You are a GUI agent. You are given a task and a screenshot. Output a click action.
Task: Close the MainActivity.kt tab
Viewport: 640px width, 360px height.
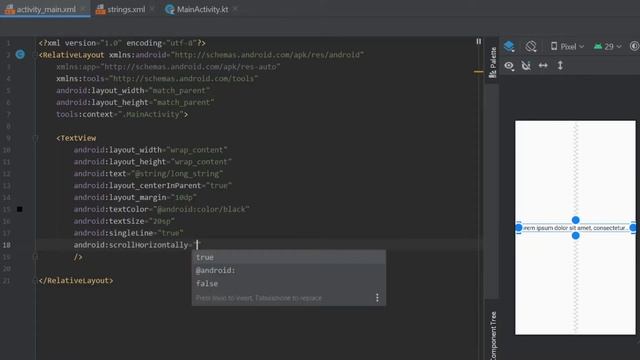pyautogui.click(x=235, y=9)
